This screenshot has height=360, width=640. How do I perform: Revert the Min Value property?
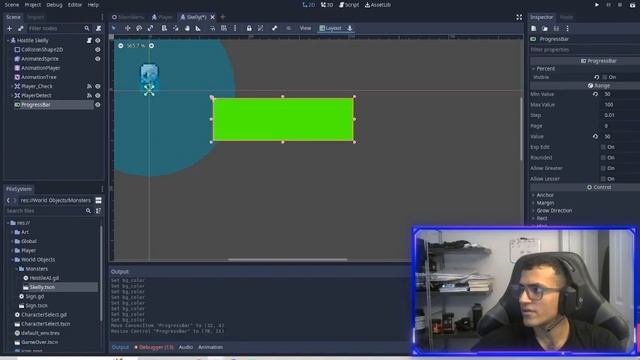click(596, 94)
